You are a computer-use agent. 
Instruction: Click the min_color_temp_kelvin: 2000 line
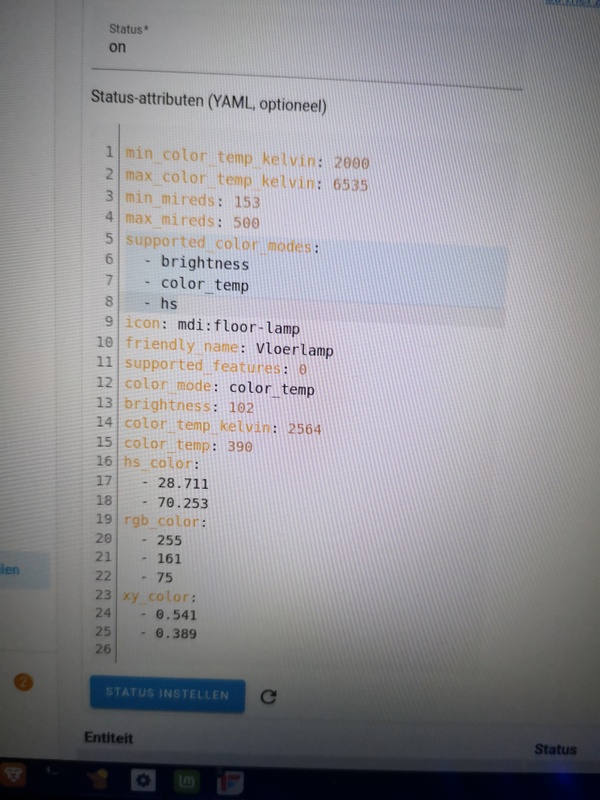[x=247, y=158]
